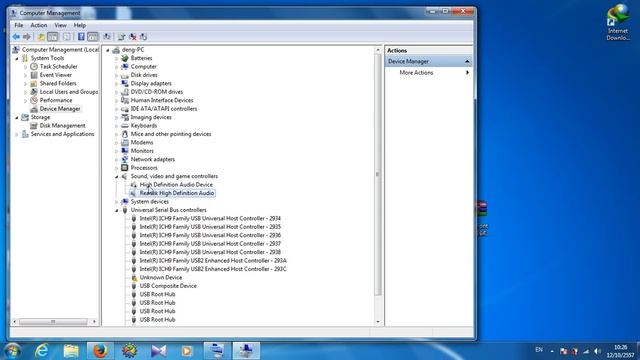Click the blue Help toolbar icon
The width and height of the screenshot is (640, 360).
pyautogui.click(x=81, y=37)
